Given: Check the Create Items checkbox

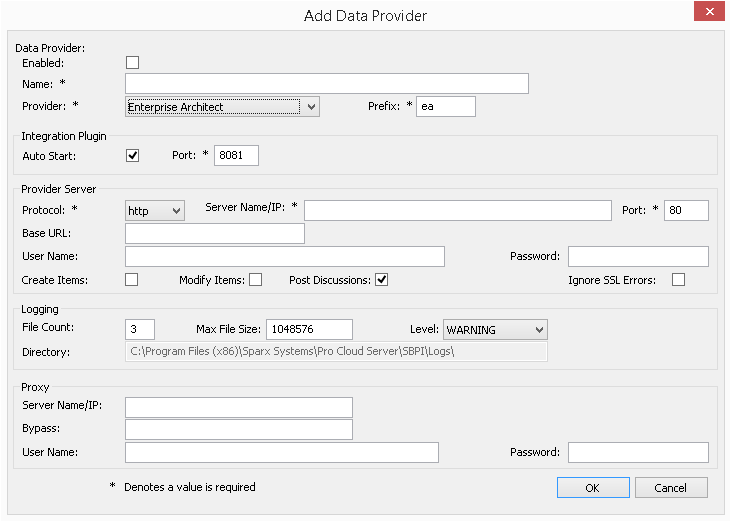Looking at the screenshot, I should coord(132,280).
